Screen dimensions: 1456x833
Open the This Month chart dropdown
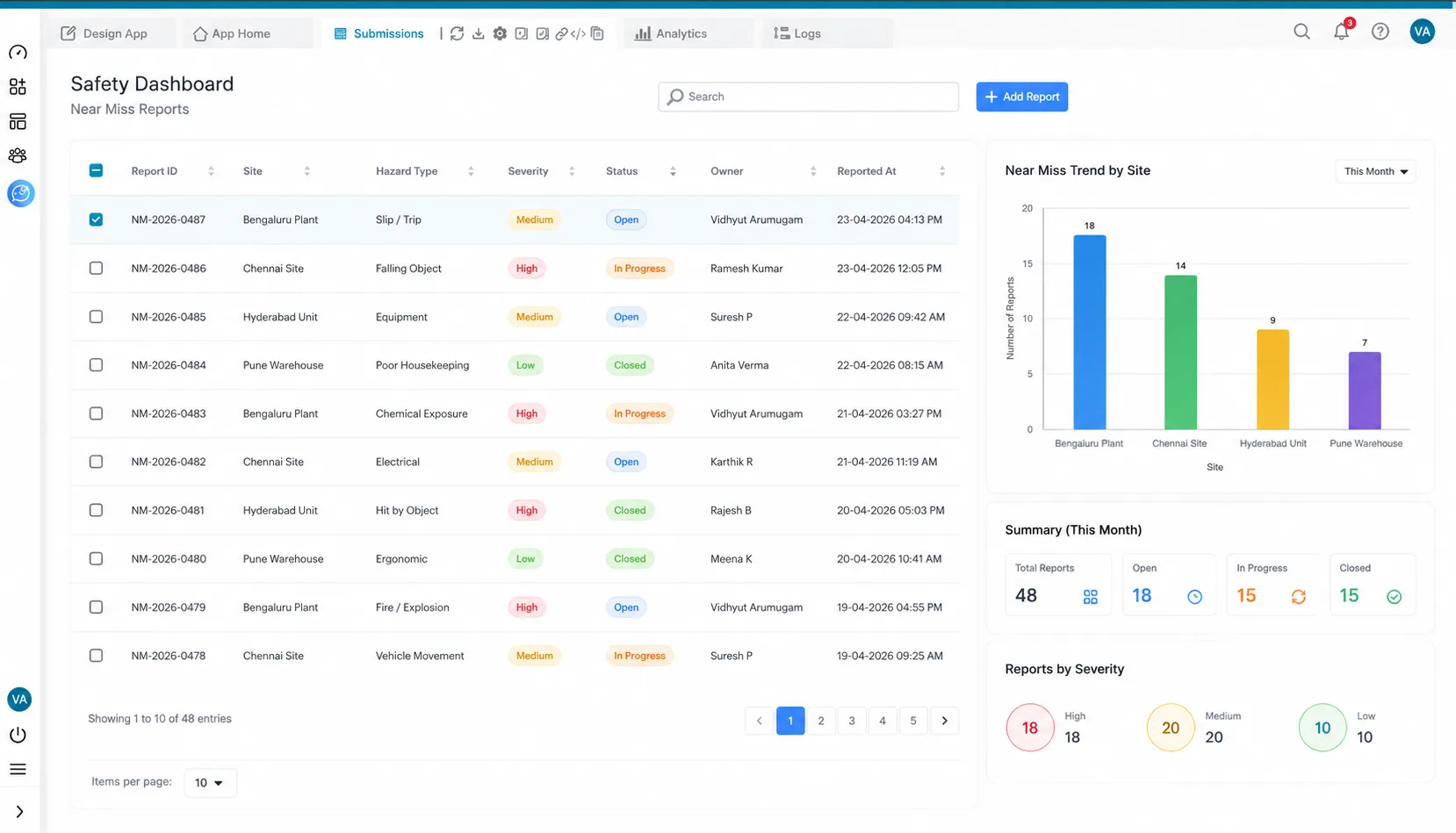click(1375, 171)
